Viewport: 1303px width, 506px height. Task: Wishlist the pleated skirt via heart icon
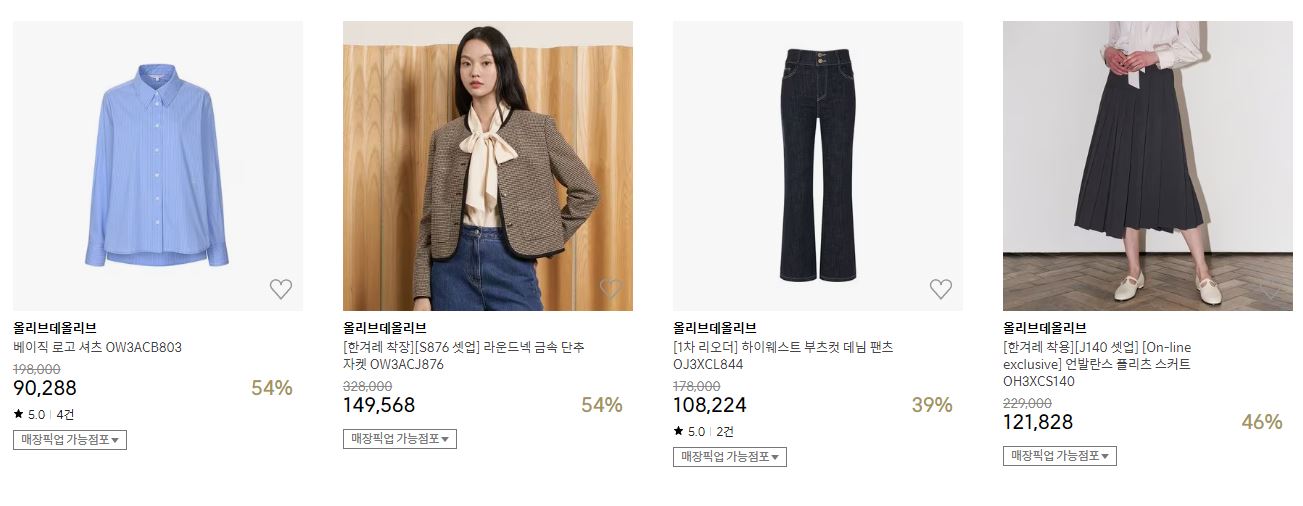click(1271, 289)
